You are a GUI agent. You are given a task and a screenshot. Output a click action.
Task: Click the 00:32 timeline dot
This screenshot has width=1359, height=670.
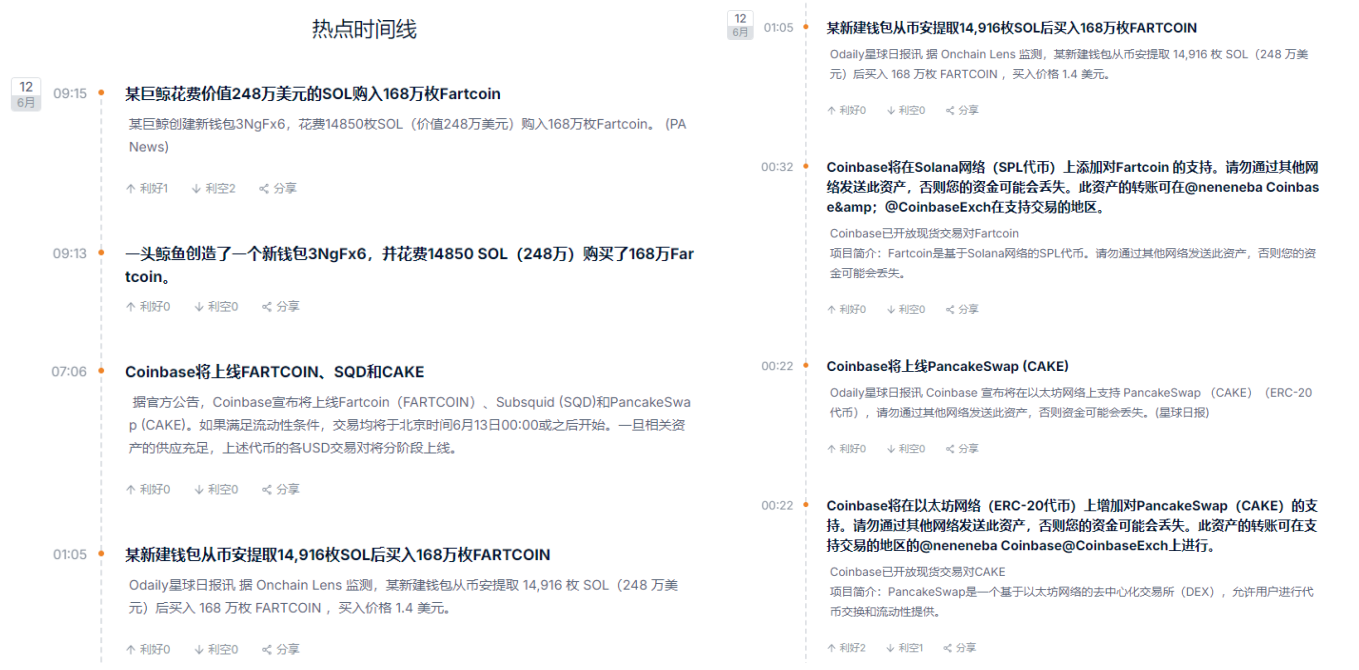coord(806,167)
